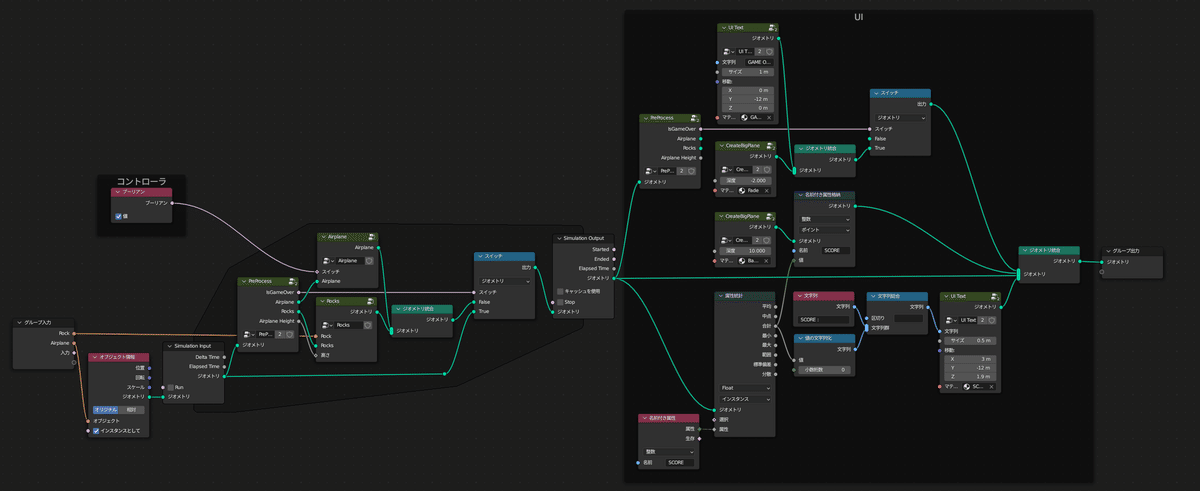Toggle the インスタンスとして checkbox
This screenshot has height=491, width=1200.
tap(96, 431)
